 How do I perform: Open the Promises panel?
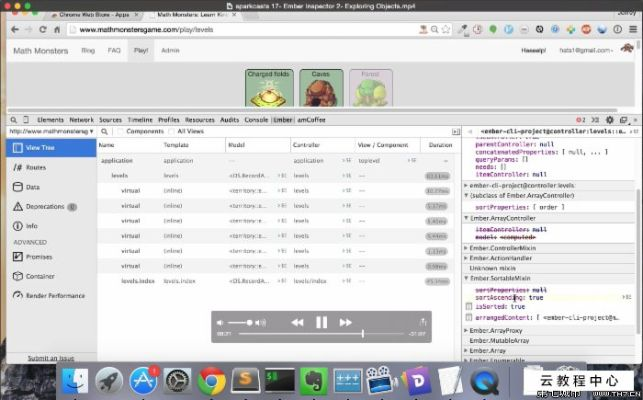pos(51,257)
